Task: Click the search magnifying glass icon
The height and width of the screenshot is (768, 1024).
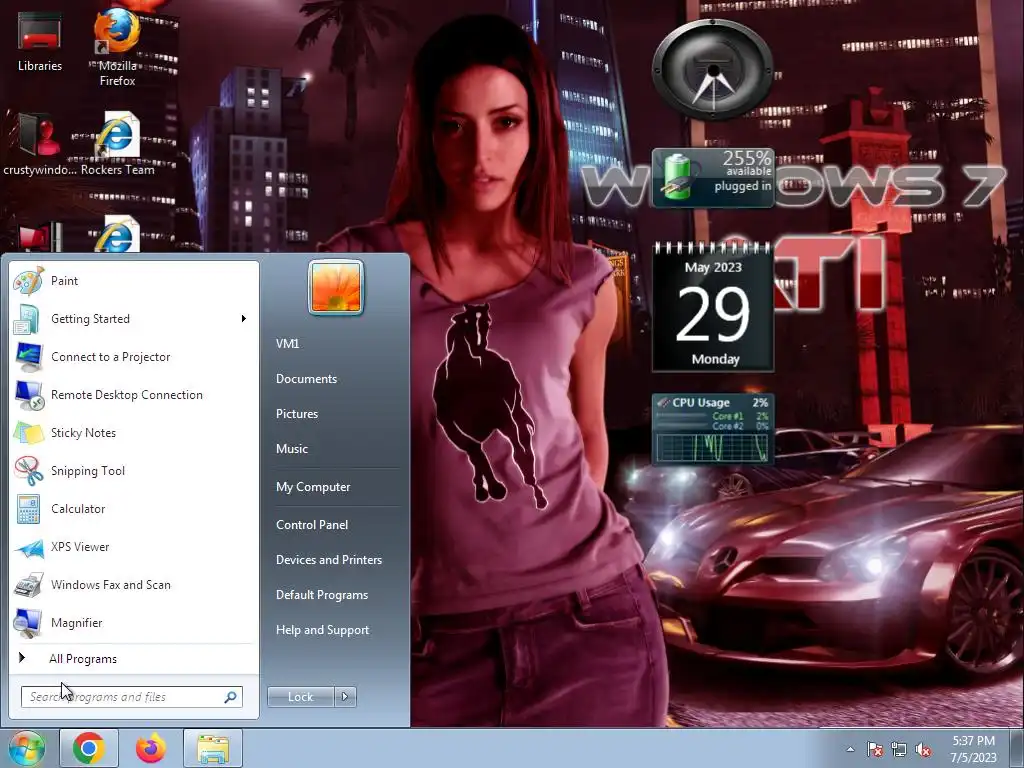Action: [x=231, y=697]
